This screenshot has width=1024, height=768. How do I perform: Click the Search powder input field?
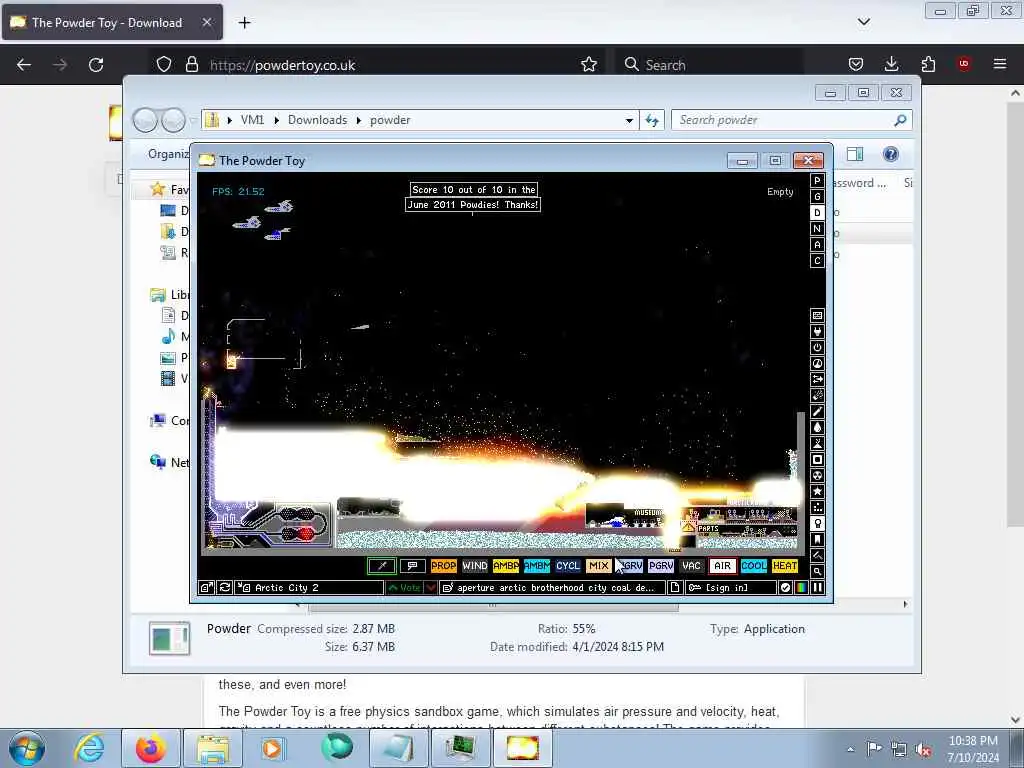pyautogui.click(x=784, y=120)
